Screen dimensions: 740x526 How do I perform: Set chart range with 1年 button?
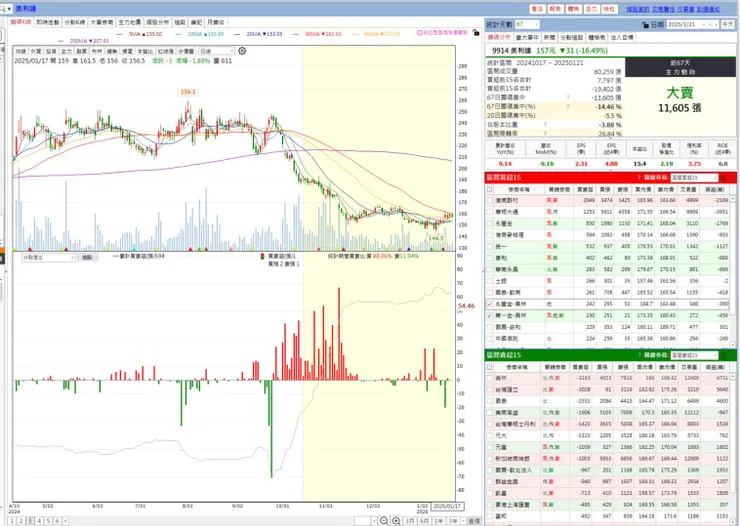pyautogui.click(x=439, y=521)
